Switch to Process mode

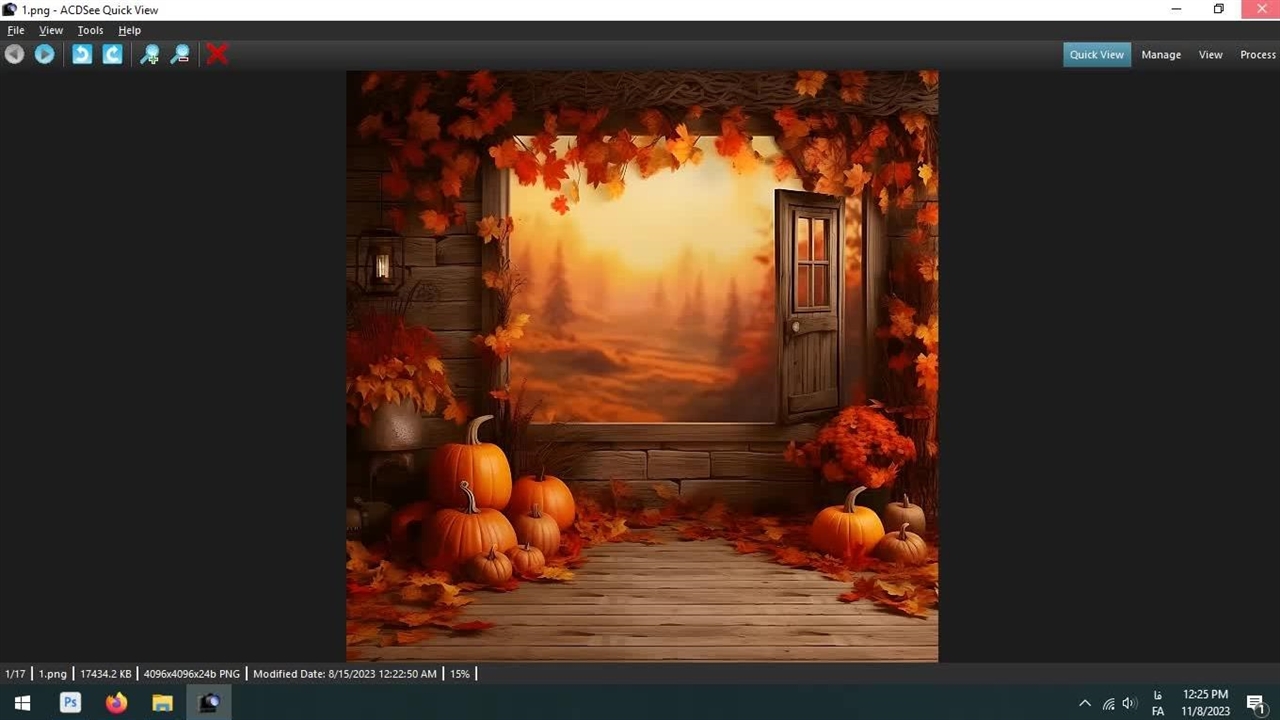(x=1257, y=55)
